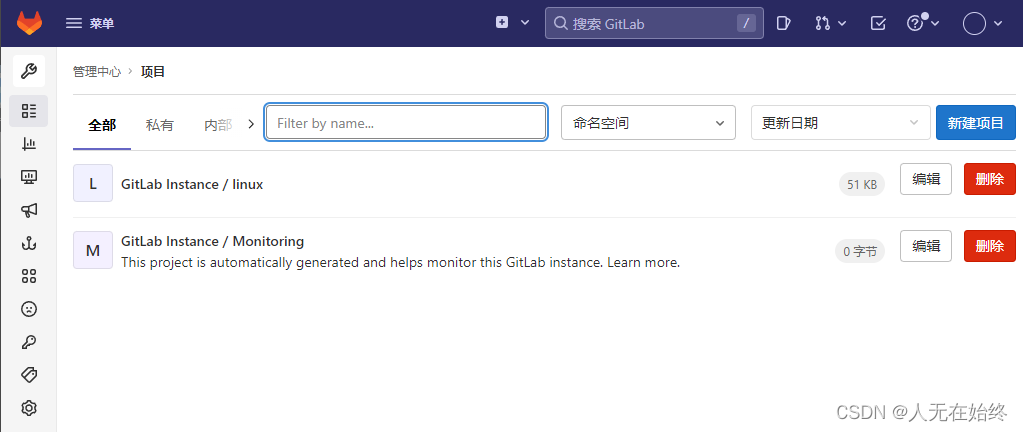
Task: Open the 更新日期 sort dropdown
Action: coord(840,123)
